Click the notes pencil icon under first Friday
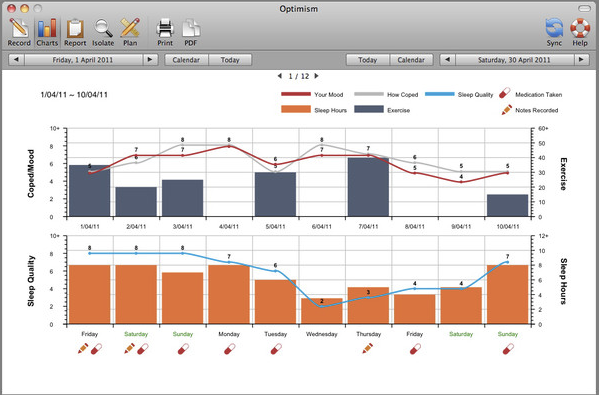Screen dimensions: 599x395 click(x=83, y=348)
